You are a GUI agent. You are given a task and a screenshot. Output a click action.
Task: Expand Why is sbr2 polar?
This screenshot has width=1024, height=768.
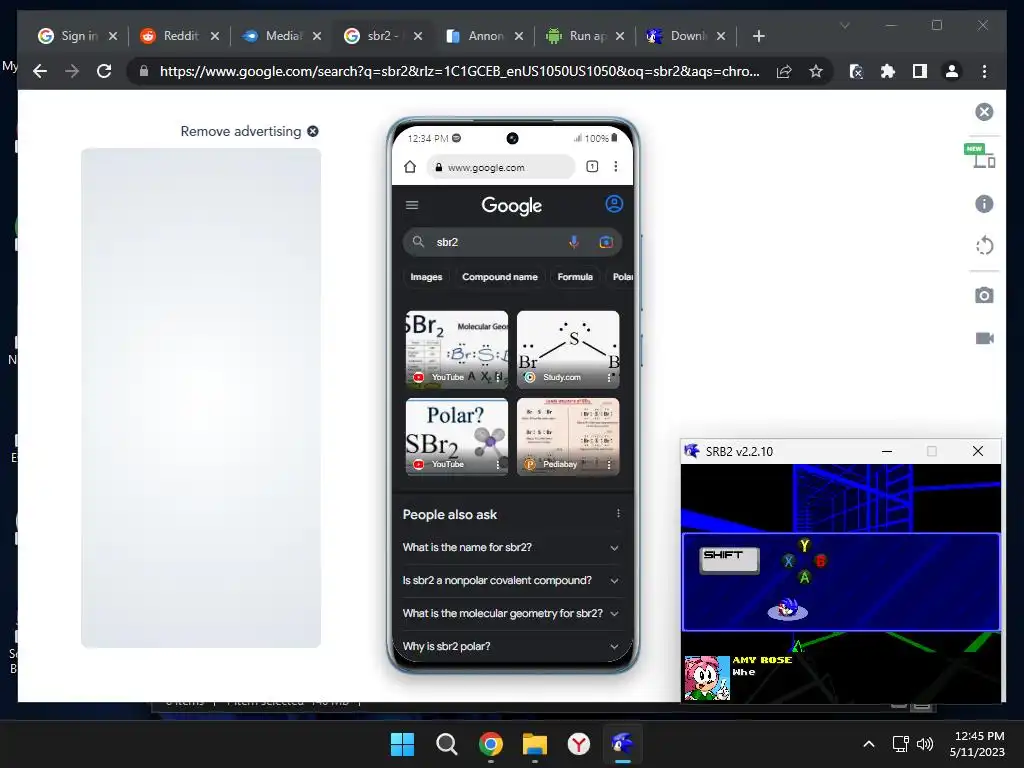click(511, 646)
